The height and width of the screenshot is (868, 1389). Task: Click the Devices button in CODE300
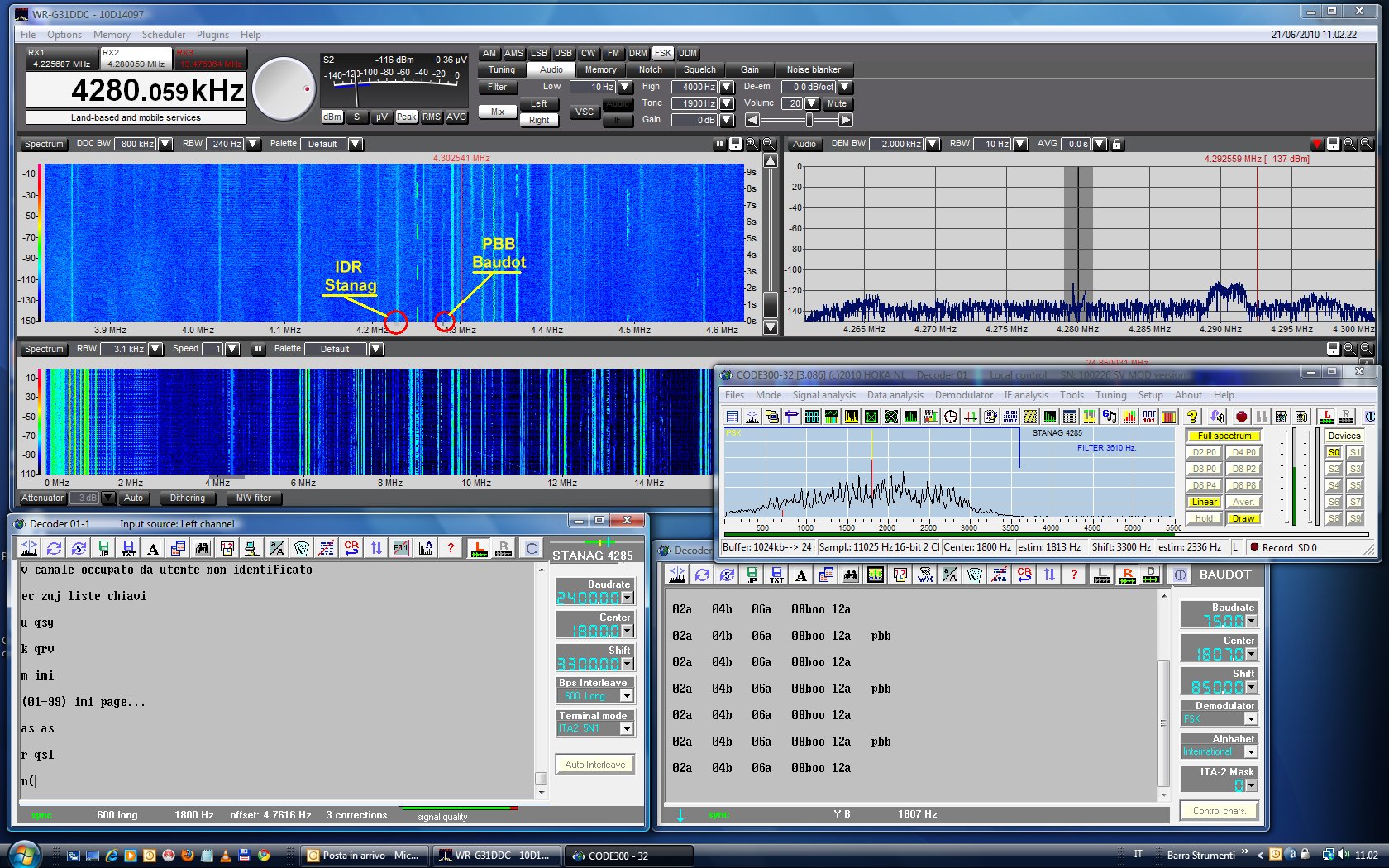pyautogui.click(x=1344, y=436)
